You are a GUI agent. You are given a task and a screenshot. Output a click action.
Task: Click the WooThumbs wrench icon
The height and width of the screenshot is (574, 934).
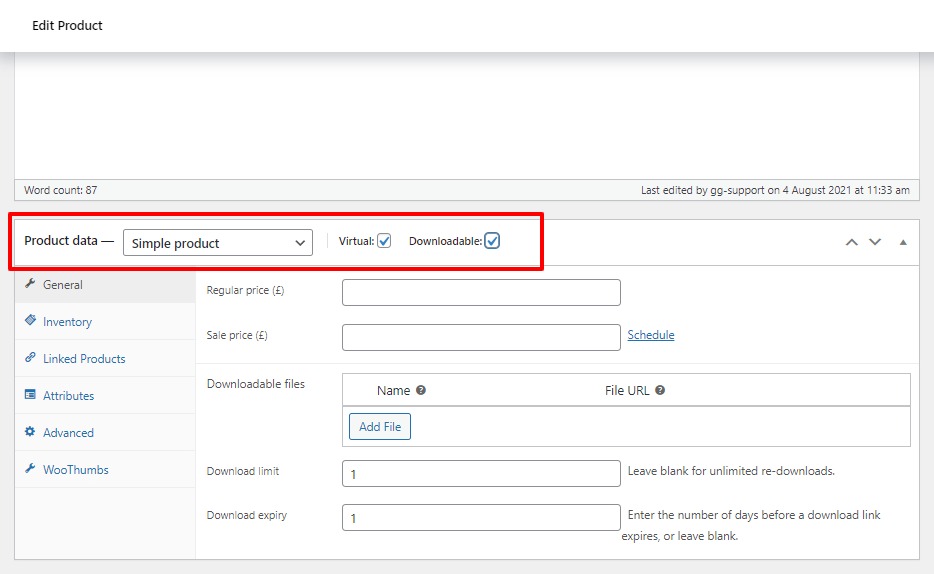point(30,468)
